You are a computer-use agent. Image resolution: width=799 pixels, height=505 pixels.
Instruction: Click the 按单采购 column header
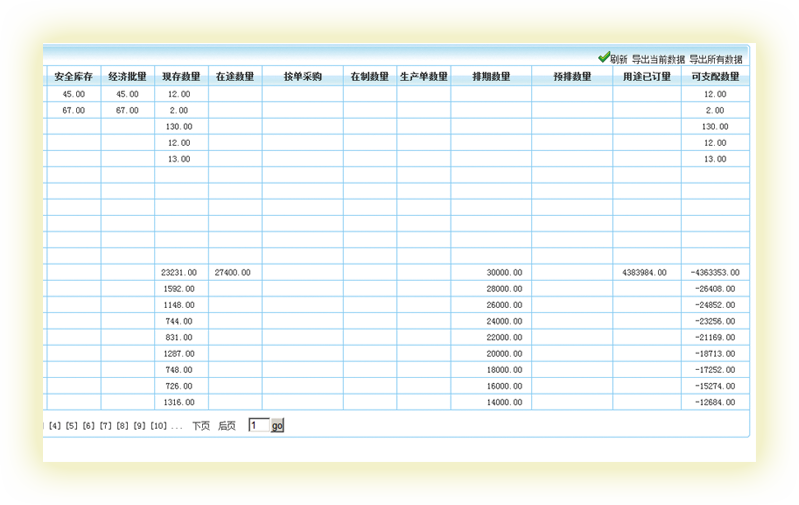(x=302, y=76)
